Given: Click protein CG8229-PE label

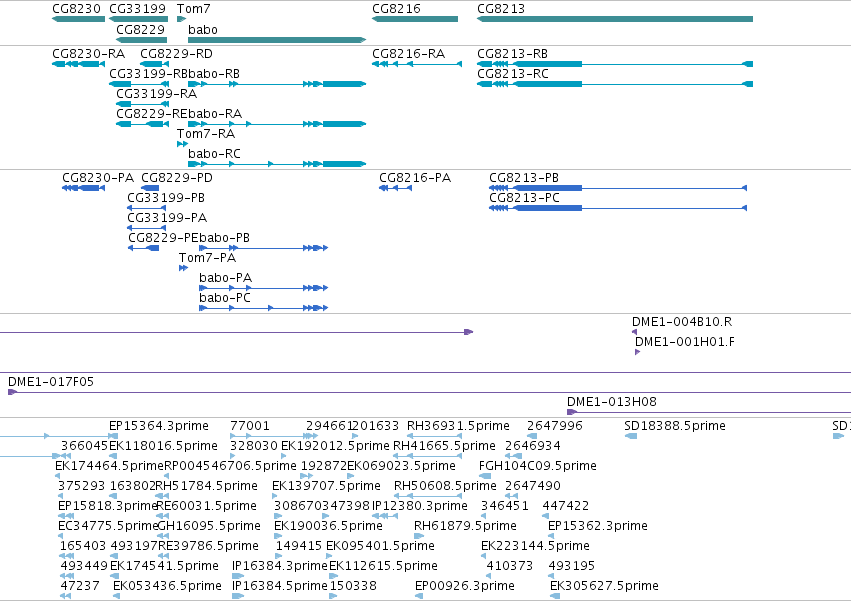Looking at the screenshot, I should point(163,238).
